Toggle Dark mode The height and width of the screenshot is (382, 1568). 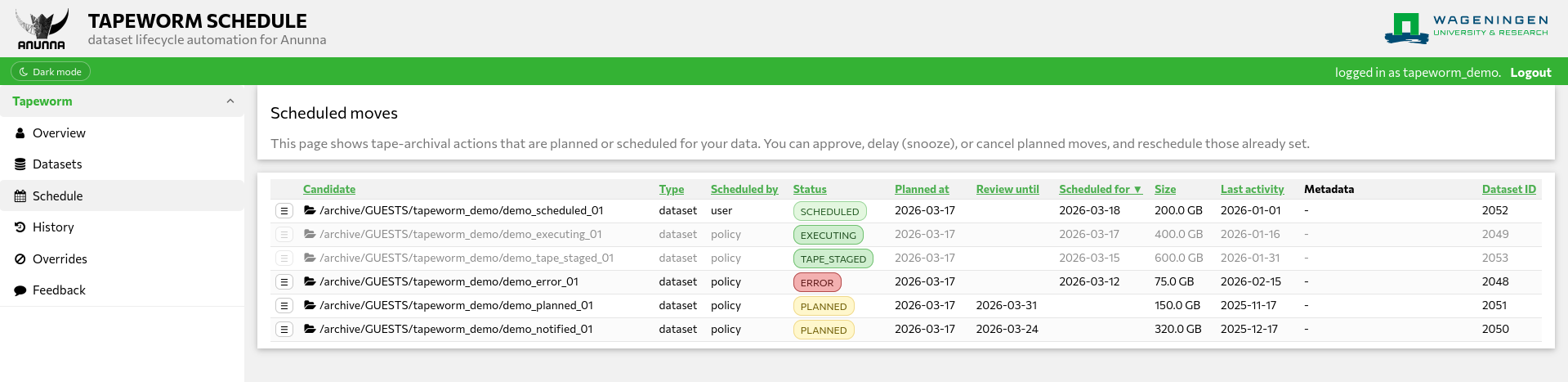tap(51, 72)
